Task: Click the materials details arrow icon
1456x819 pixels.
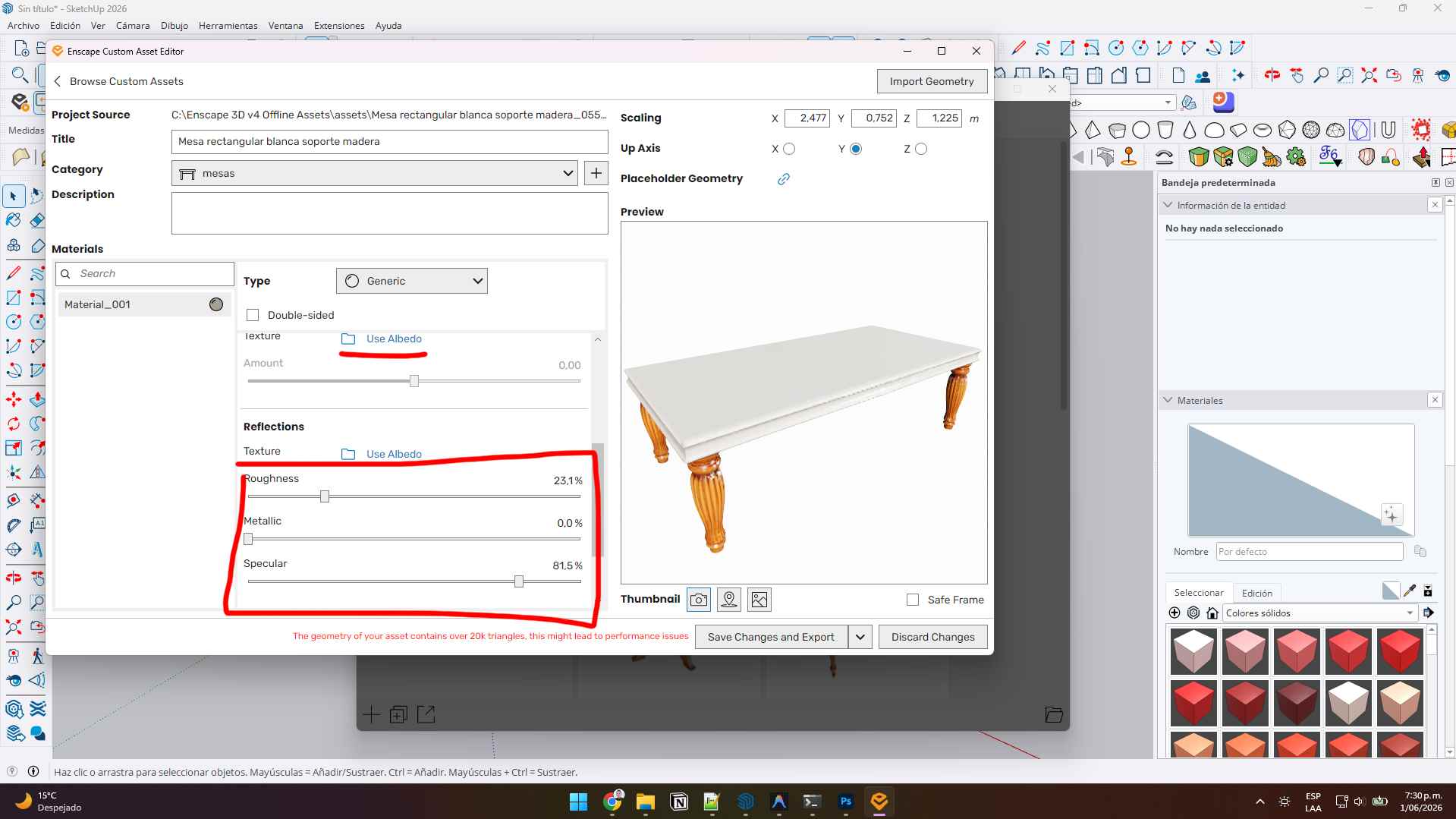Action: (1429, 613)
